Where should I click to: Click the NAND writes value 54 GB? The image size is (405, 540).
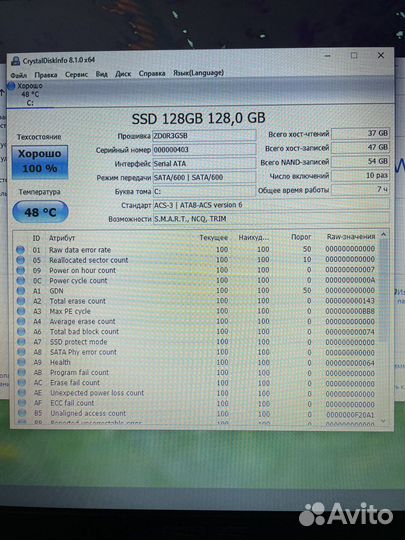pos(360,161)
